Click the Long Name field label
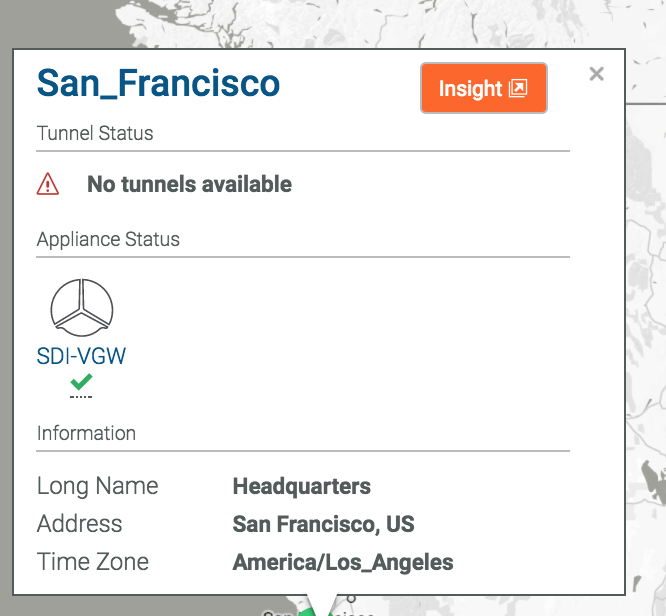The height and width of the screenshot is (616, 666). [97, 487]
